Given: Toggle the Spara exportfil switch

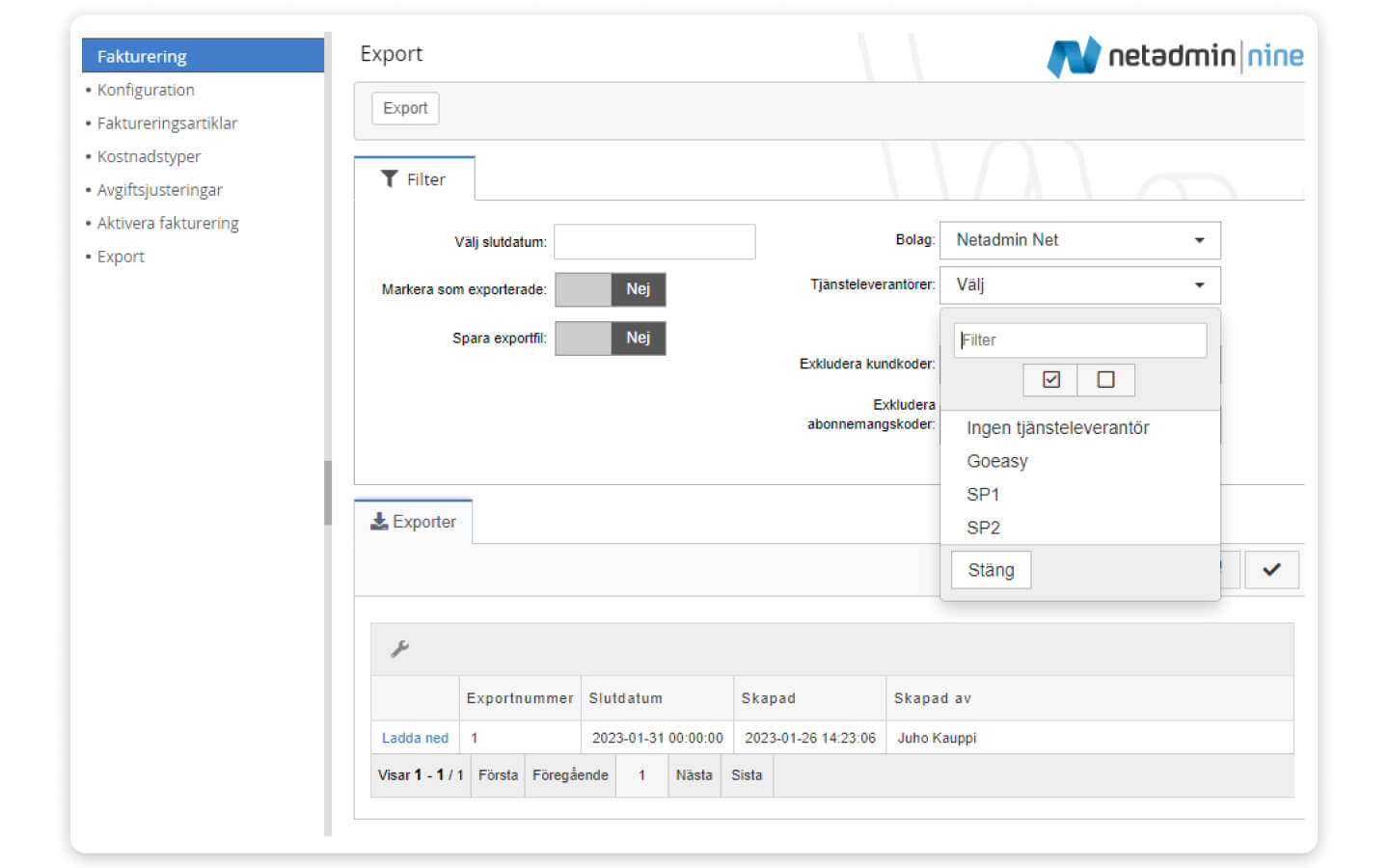Looking at the screenshot, I should point(610,339).
